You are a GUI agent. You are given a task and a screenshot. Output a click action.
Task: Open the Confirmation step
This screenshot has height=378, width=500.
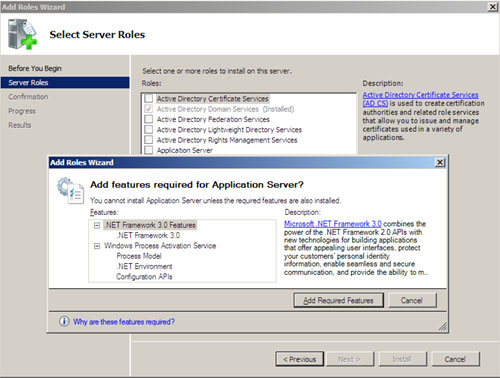point(28,97)
